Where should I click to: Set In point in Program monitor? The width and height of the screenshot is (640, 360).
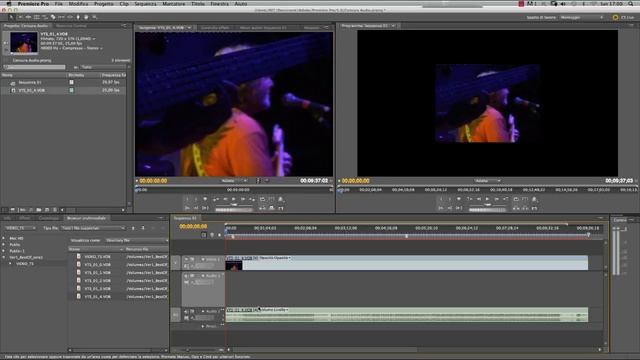[441, 199]
